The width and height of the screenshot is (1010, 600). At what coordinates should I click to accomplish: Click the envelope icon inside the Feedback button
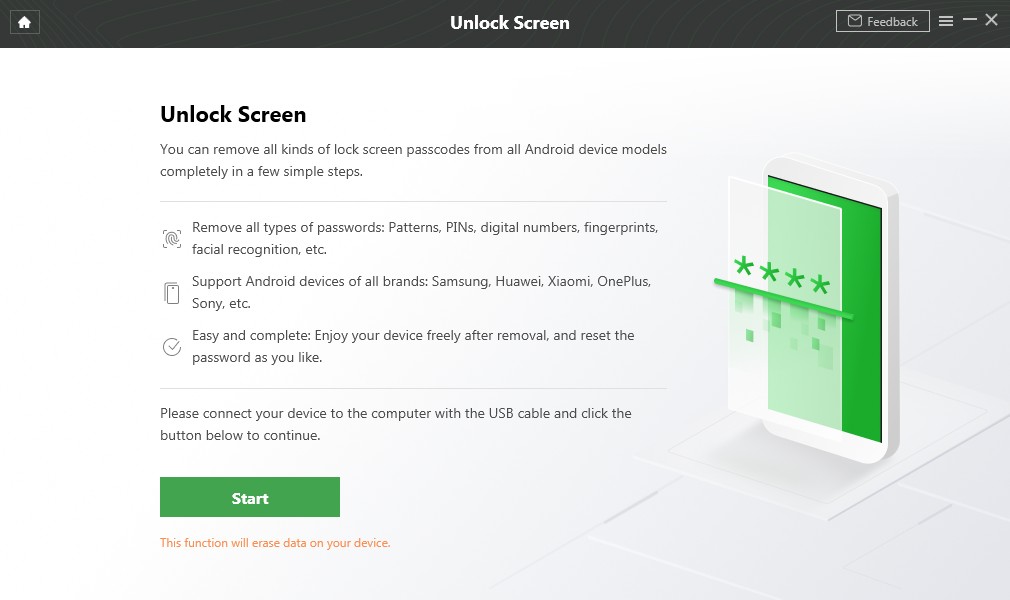click(855, 20)
